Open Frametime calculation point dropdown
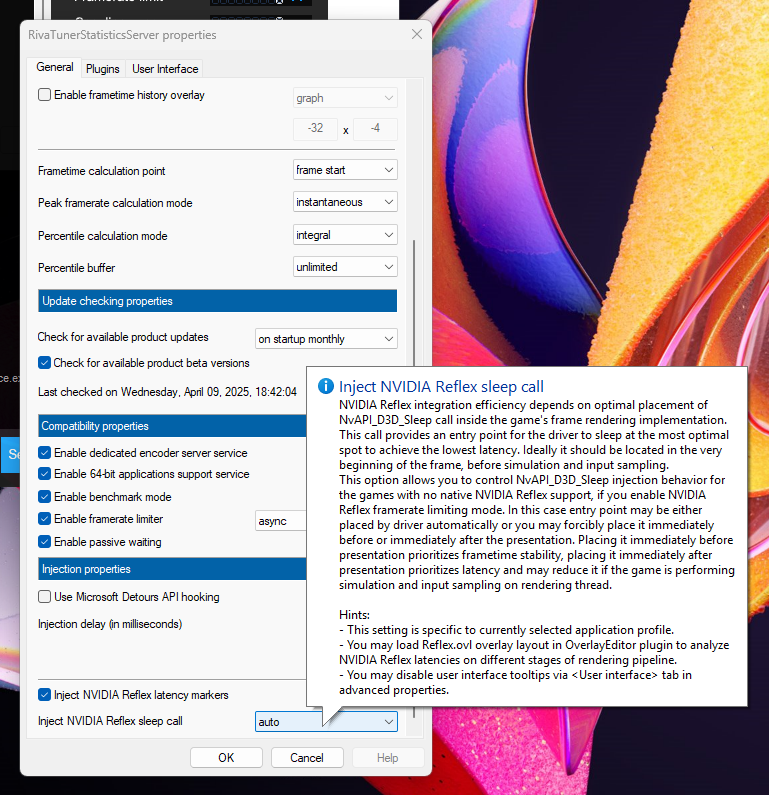The width and height of the screenshot is (769, 795). click(345, 170)
